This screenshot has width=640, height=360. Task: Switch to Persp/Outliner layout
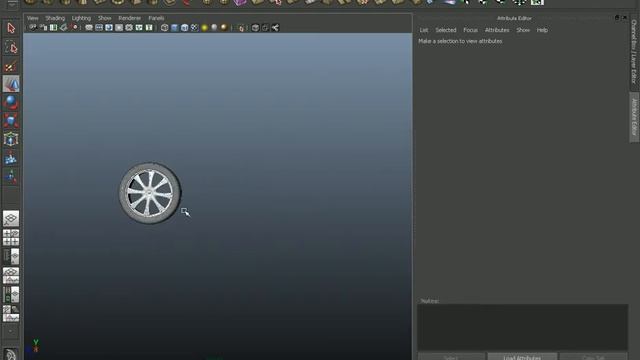(x=11, y=257)
